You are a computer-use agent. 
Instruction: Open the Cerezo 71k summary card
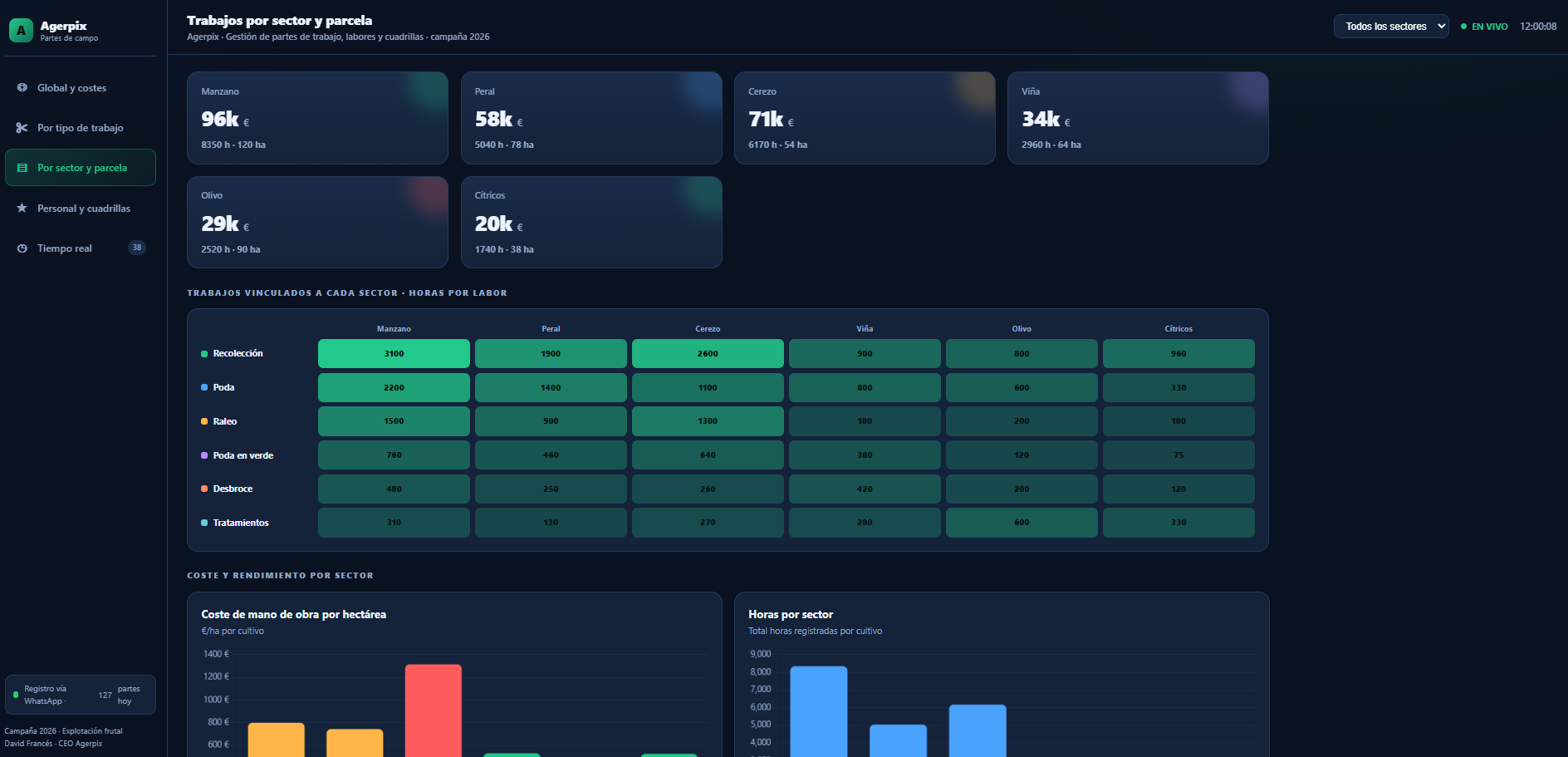[x=865, y=118]
